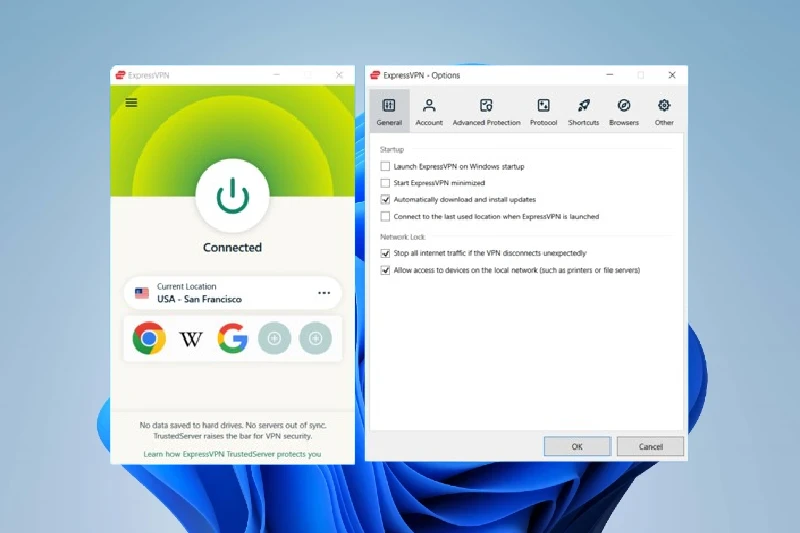
Task: Open the Advanced Protection tab
Action: click(x=486, y=111)
